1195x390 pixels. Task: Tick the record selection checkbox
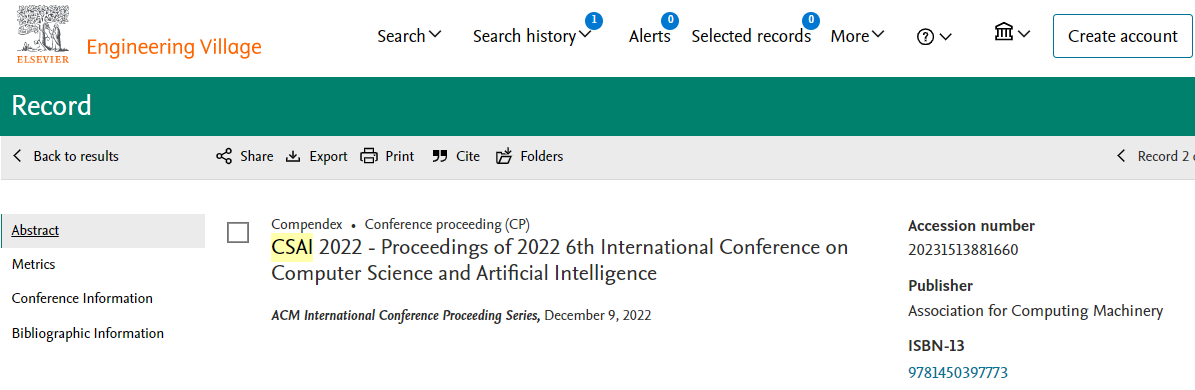[x=238, y=232]
